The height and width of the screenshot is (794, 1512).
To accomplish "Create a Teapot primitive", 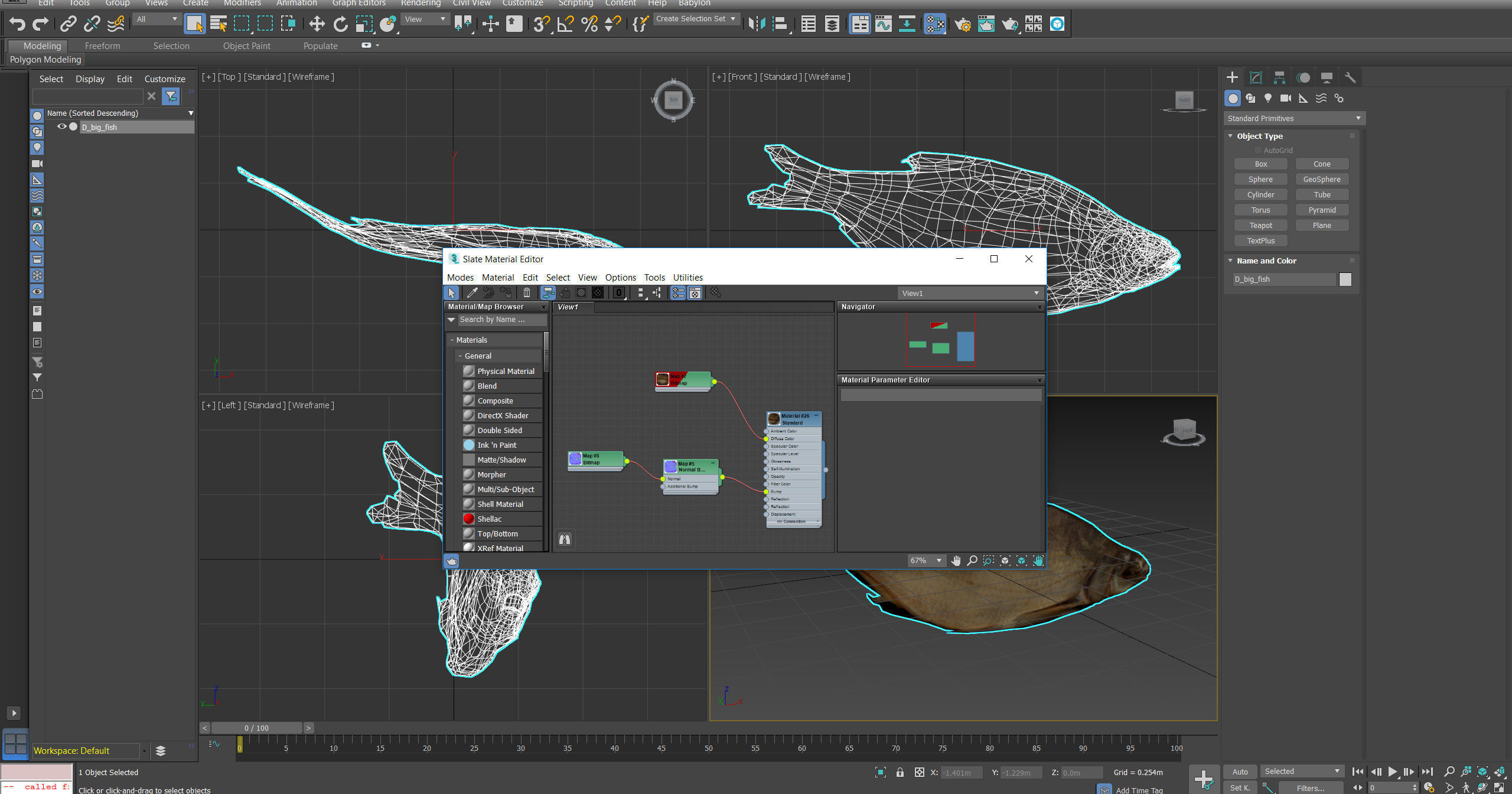I will click(1260, 226).
